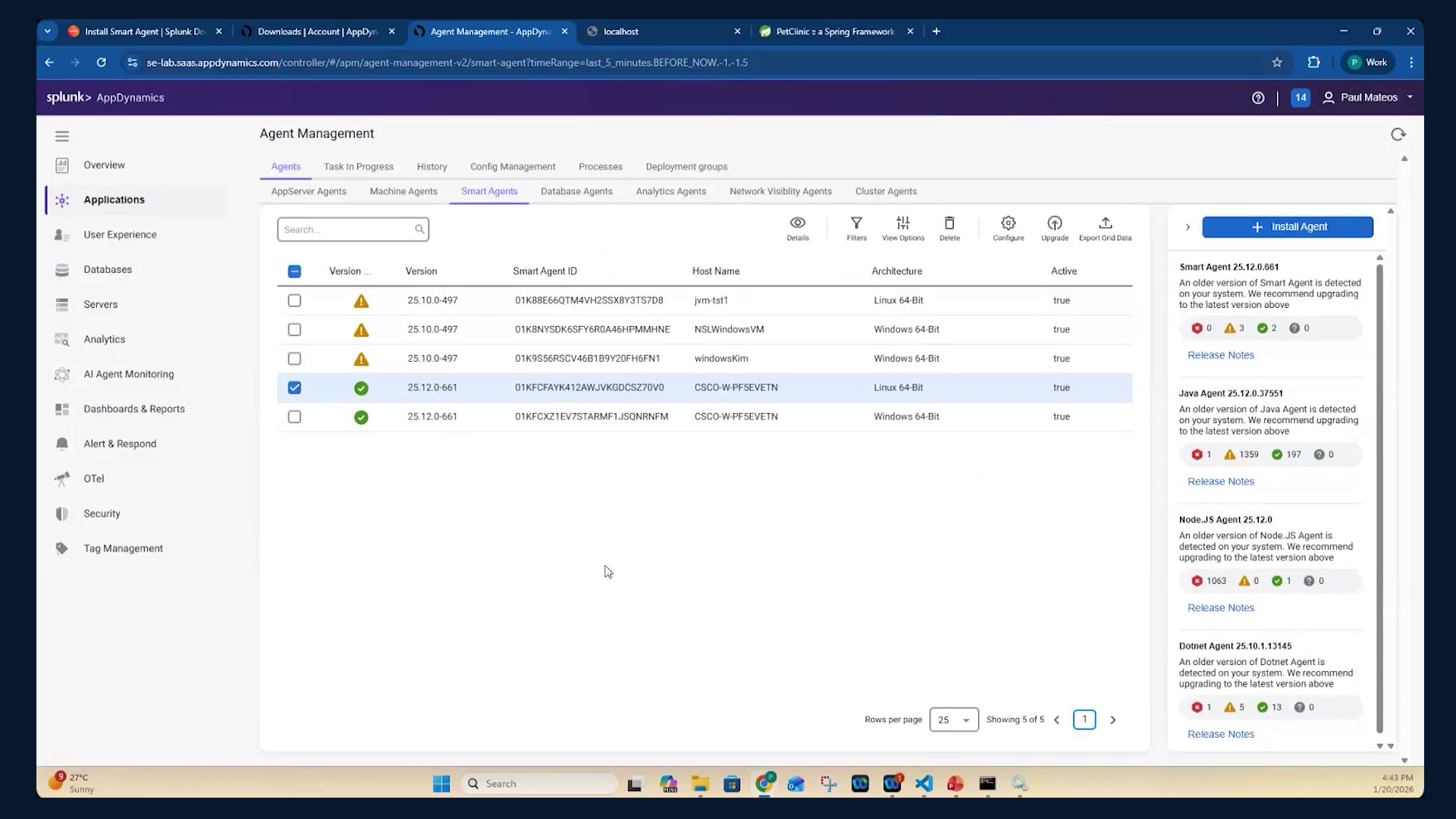Open the Config Management tab
Screen dimensions: 1456x819
[x=513, y=167]
